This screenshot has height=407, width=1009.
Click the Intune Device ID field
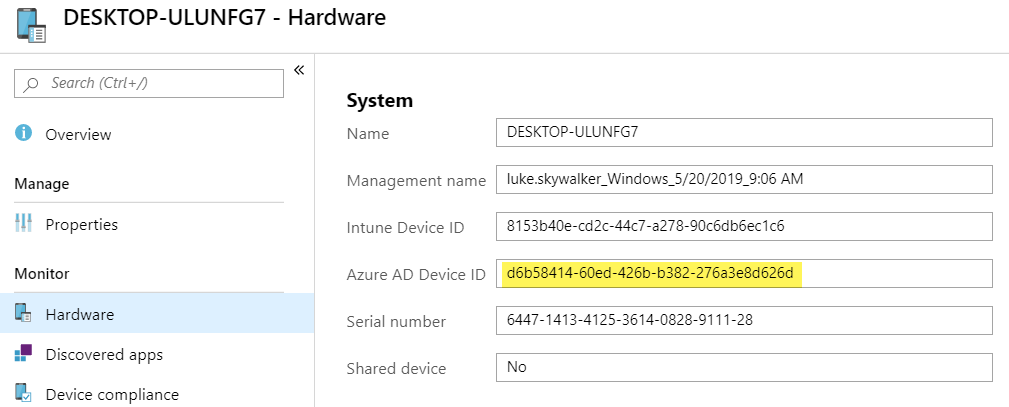(743, 226)
